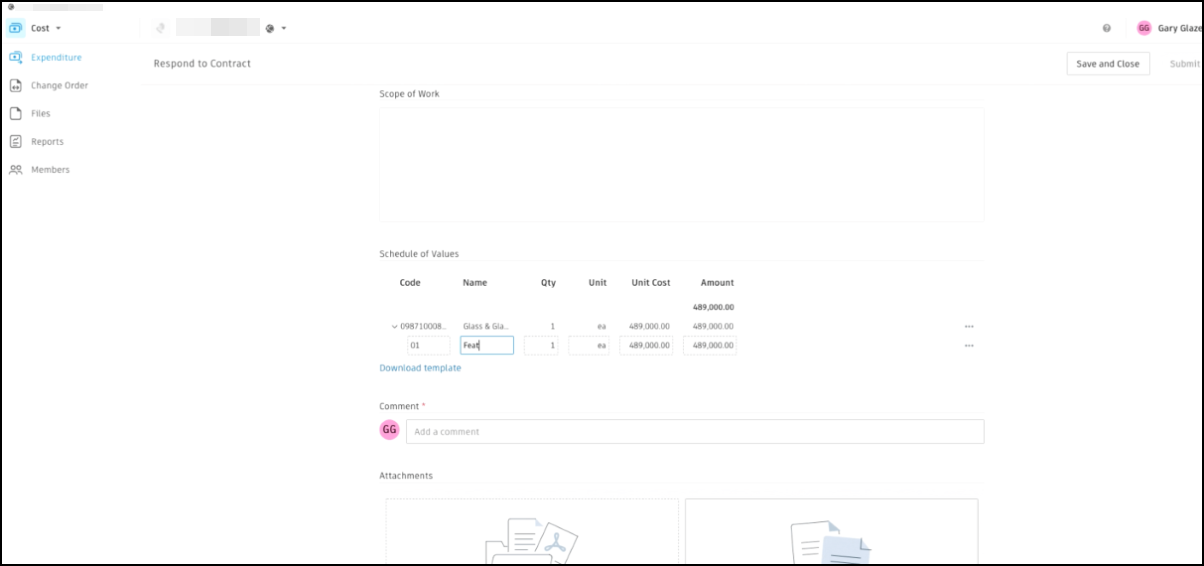
Task: Open Expenditure in the sidebar
Action: 56,57
